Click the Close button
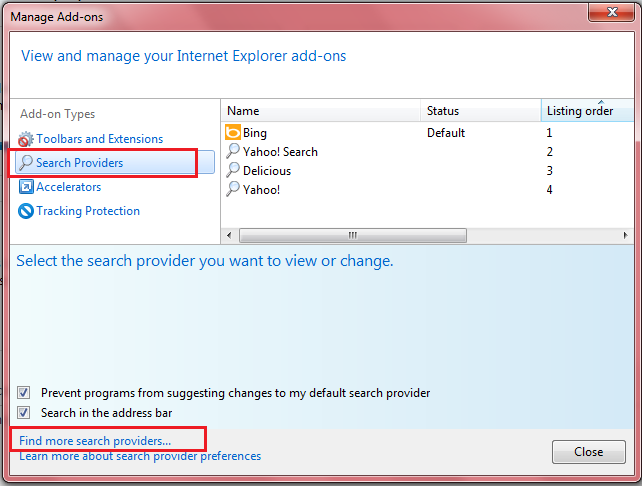This screenshot has height=486, width=642. tap(588, 452)
